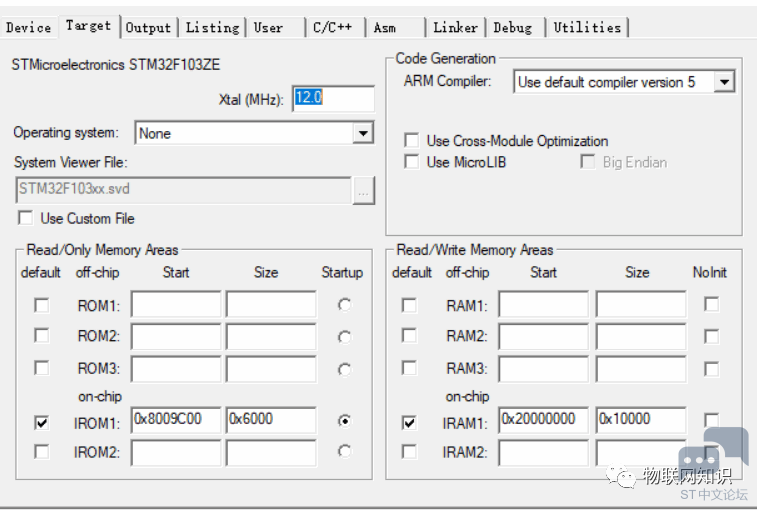The height and width of the screenshot is (510, 757).
Task: Click the ROM3 Start address field
Action: click(176, 369)
